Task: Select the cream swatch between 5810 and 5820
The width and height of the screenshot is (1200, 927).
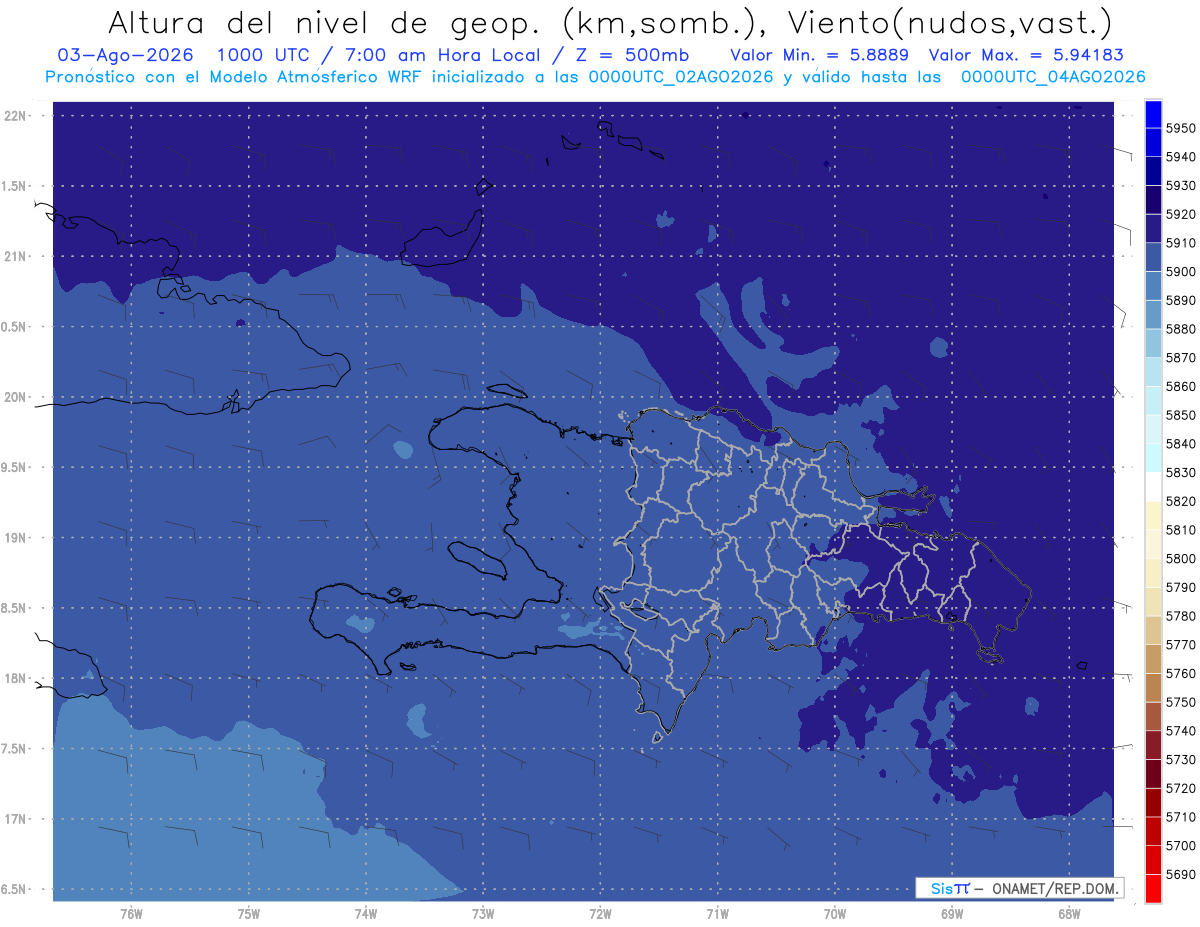Action: pyautogui.click(x=1153, y=515)
